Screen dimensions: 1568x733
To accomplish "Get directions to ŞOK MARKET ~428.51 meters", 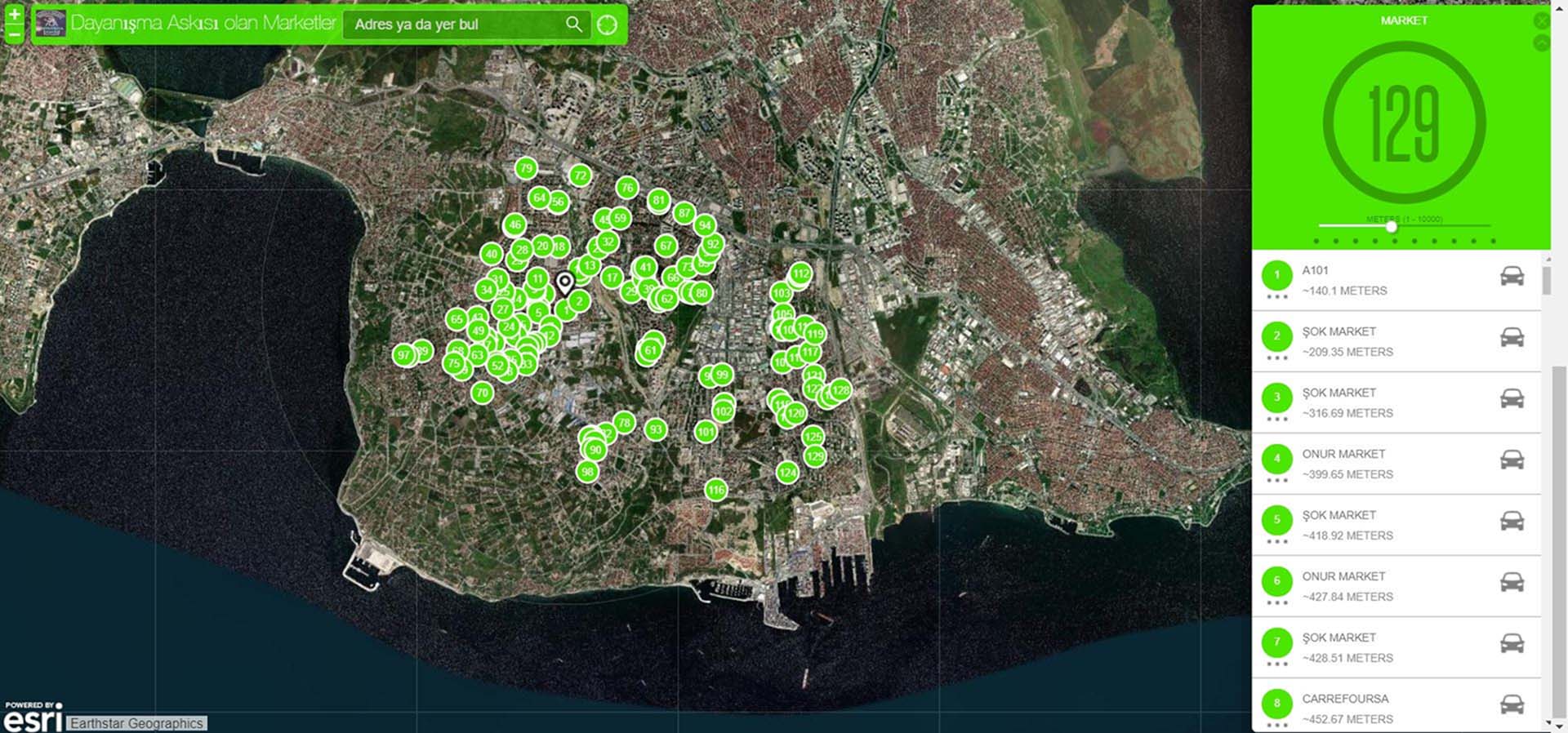I will tap(1512, 643).
